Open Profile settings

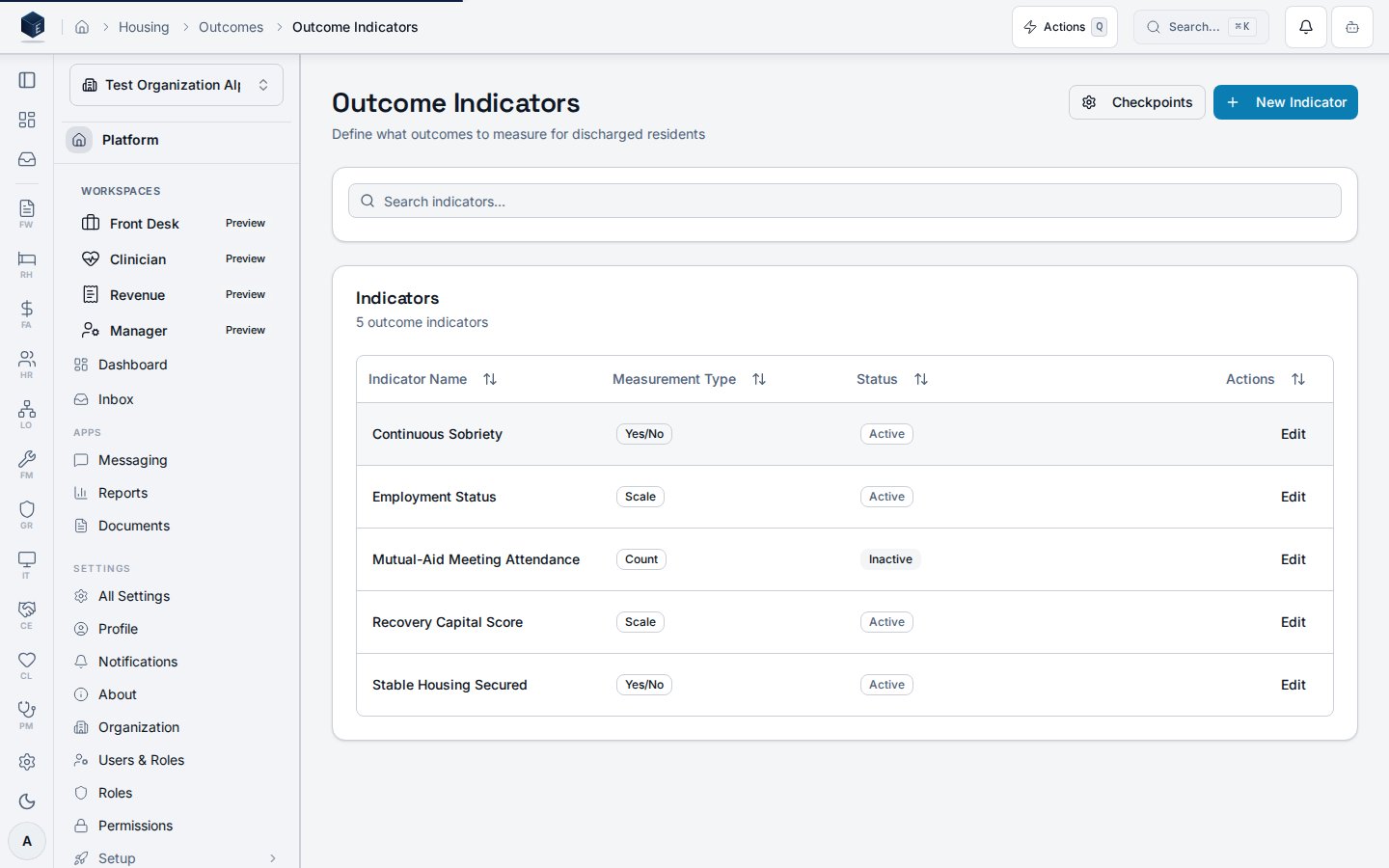(177, 629)
